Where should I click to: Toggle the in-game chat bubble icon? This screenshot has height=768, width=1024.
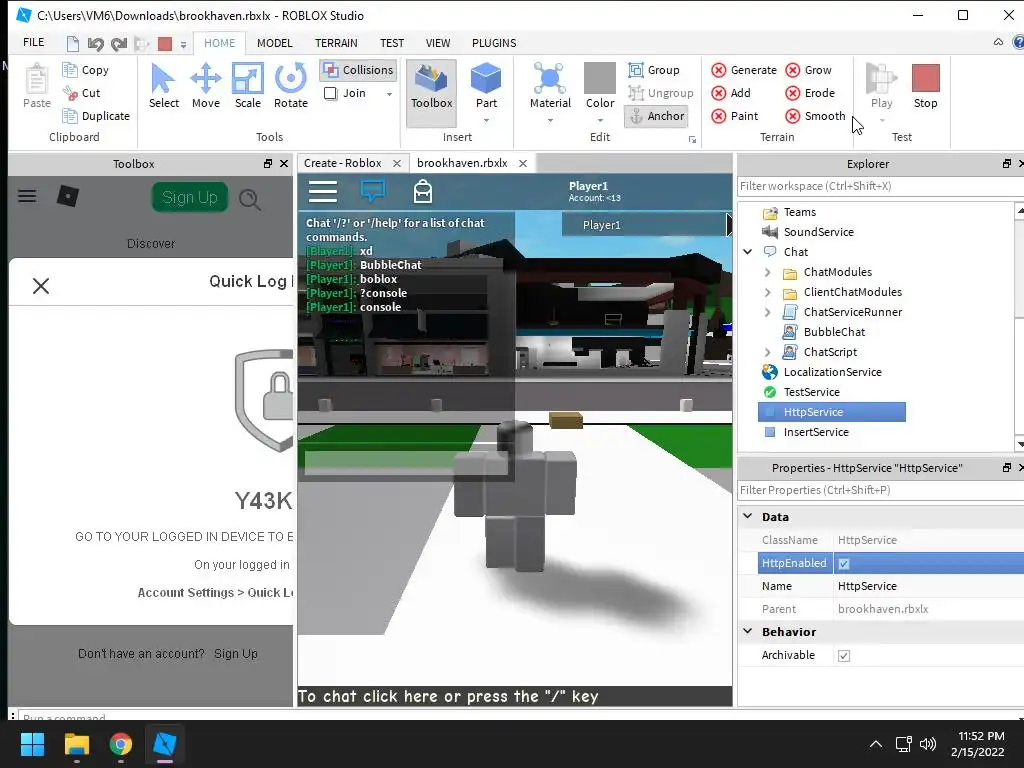click(373, 191)
